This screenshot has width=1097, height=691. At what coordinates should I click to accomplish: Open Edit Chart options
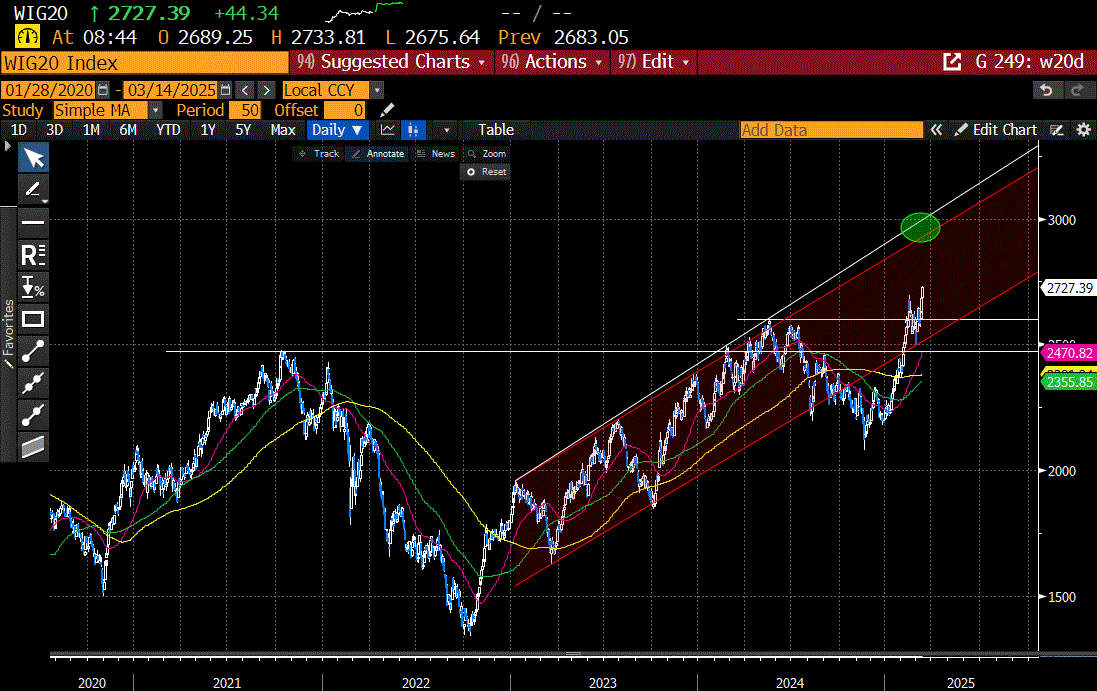point(996,130)
